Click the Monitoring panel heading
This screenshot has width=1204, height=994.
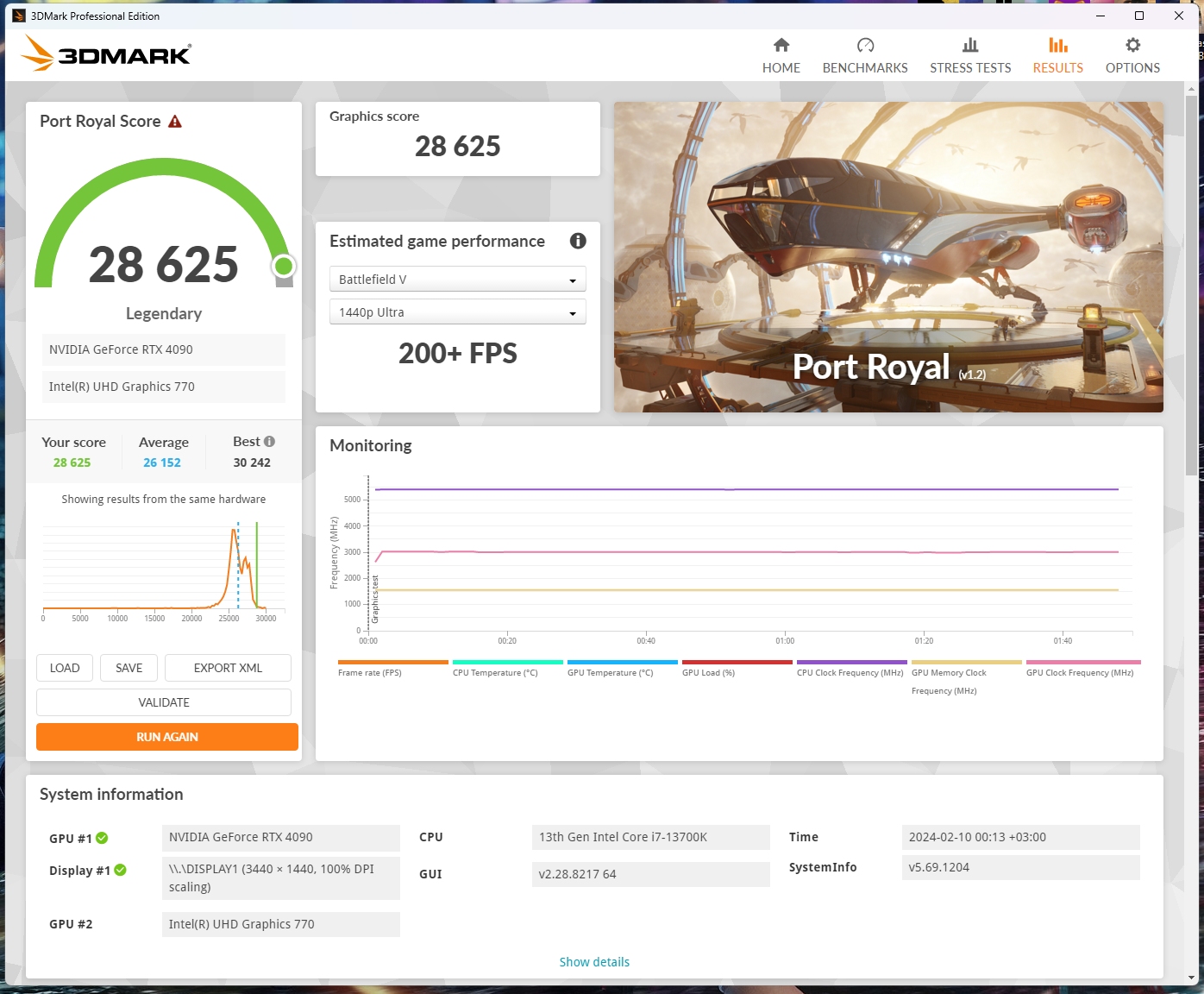coord(371,446)
